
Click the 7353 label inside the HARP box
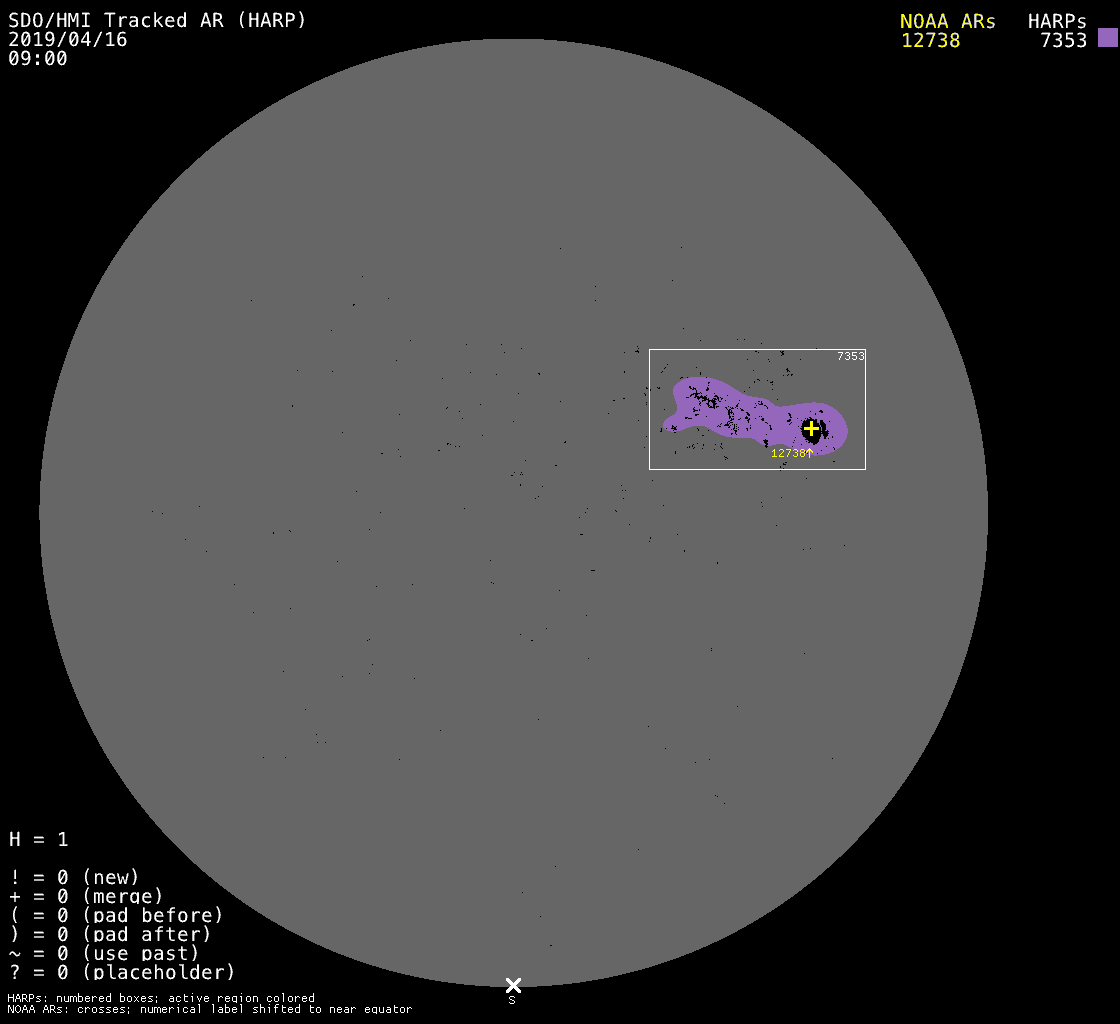point(851,356)
